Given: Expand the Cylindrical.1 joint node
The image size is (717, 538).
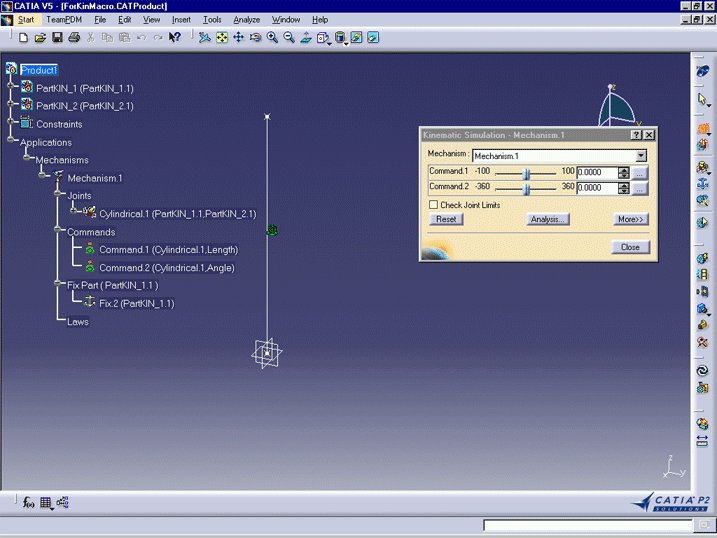Looking at the screenshot, I should [x=75, y=213].
